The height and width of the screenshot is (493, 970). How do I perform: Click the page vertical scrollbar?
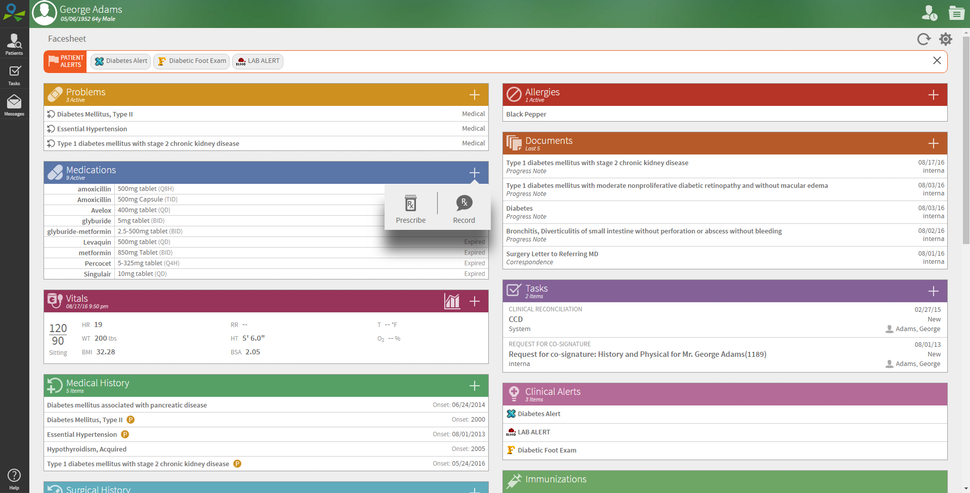964,150
